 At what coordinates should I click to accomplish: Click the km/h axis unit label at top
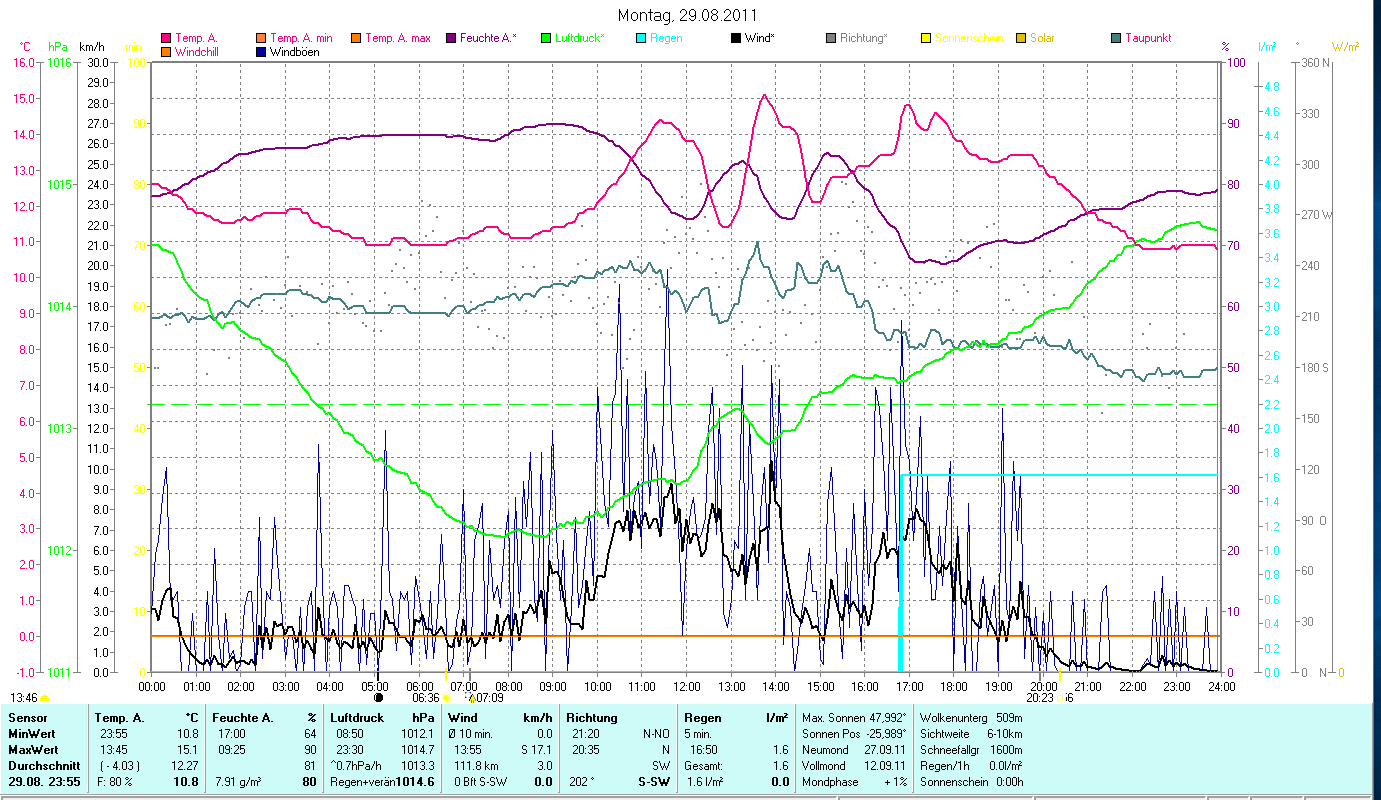[91, 47]
